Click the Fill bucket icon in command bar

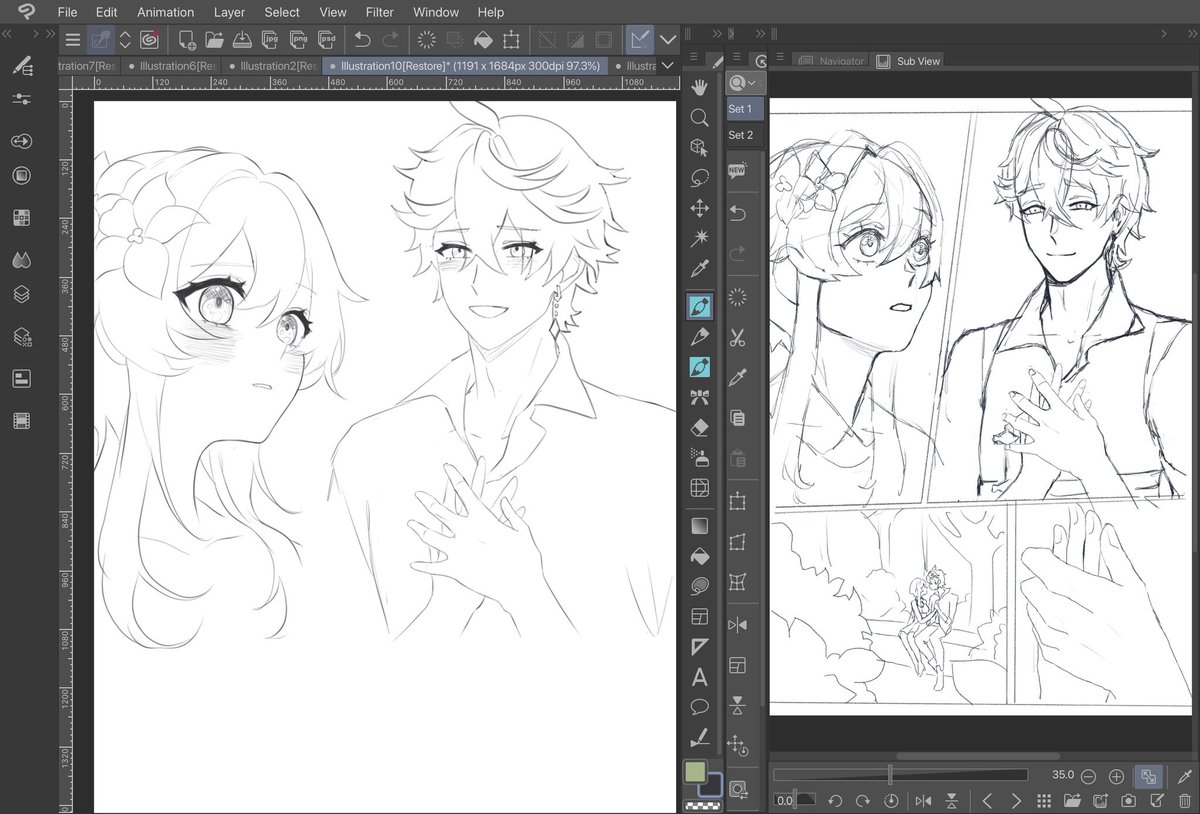[x=483, y=40]
